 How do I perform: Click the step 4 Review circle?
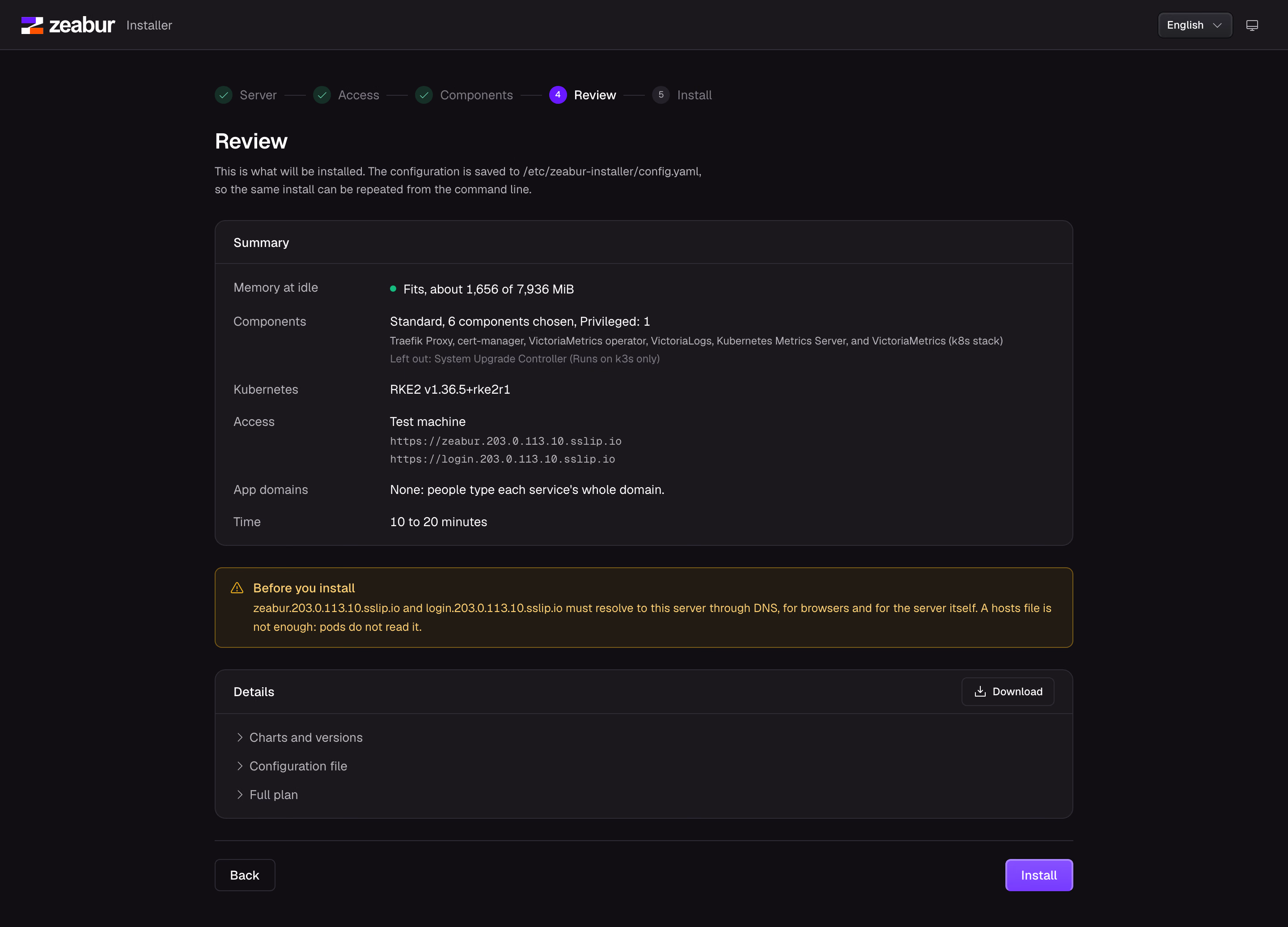coord(558,95)
